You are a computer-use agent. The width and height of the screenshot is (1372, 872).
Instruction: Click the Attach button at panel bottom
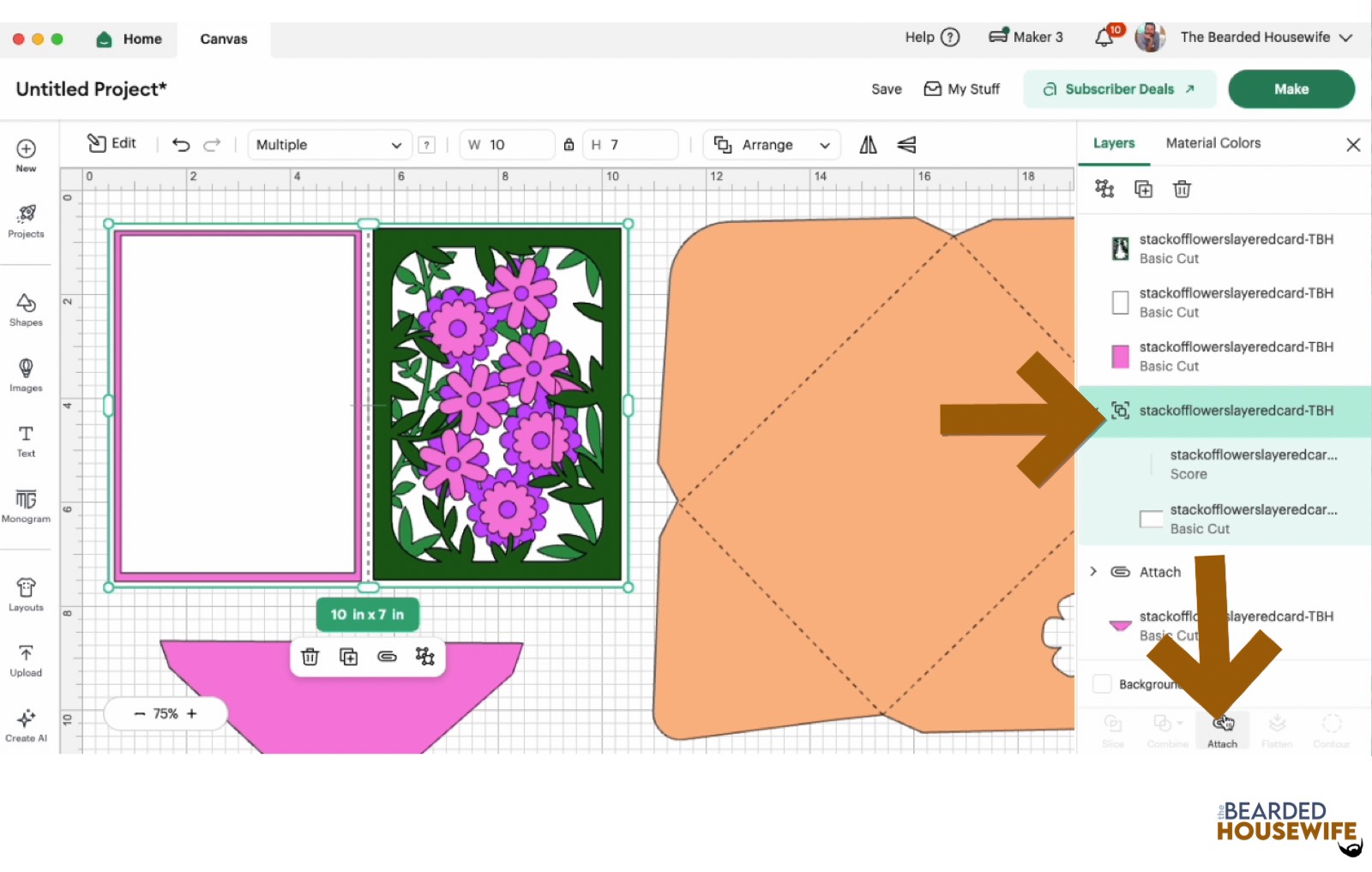[1222, 731]
